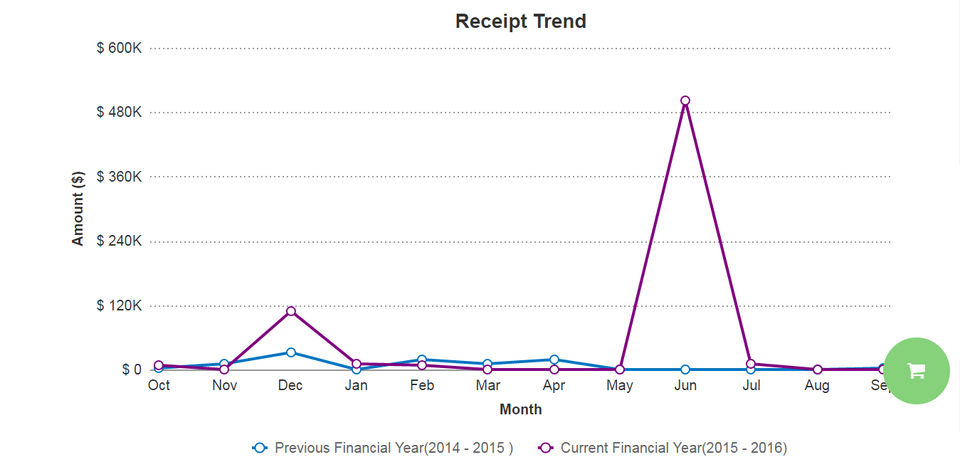960x475 pixels.
Task: Toggle the Previous Financial Year(2014 - 2015) series label
Action: [393, 448]
